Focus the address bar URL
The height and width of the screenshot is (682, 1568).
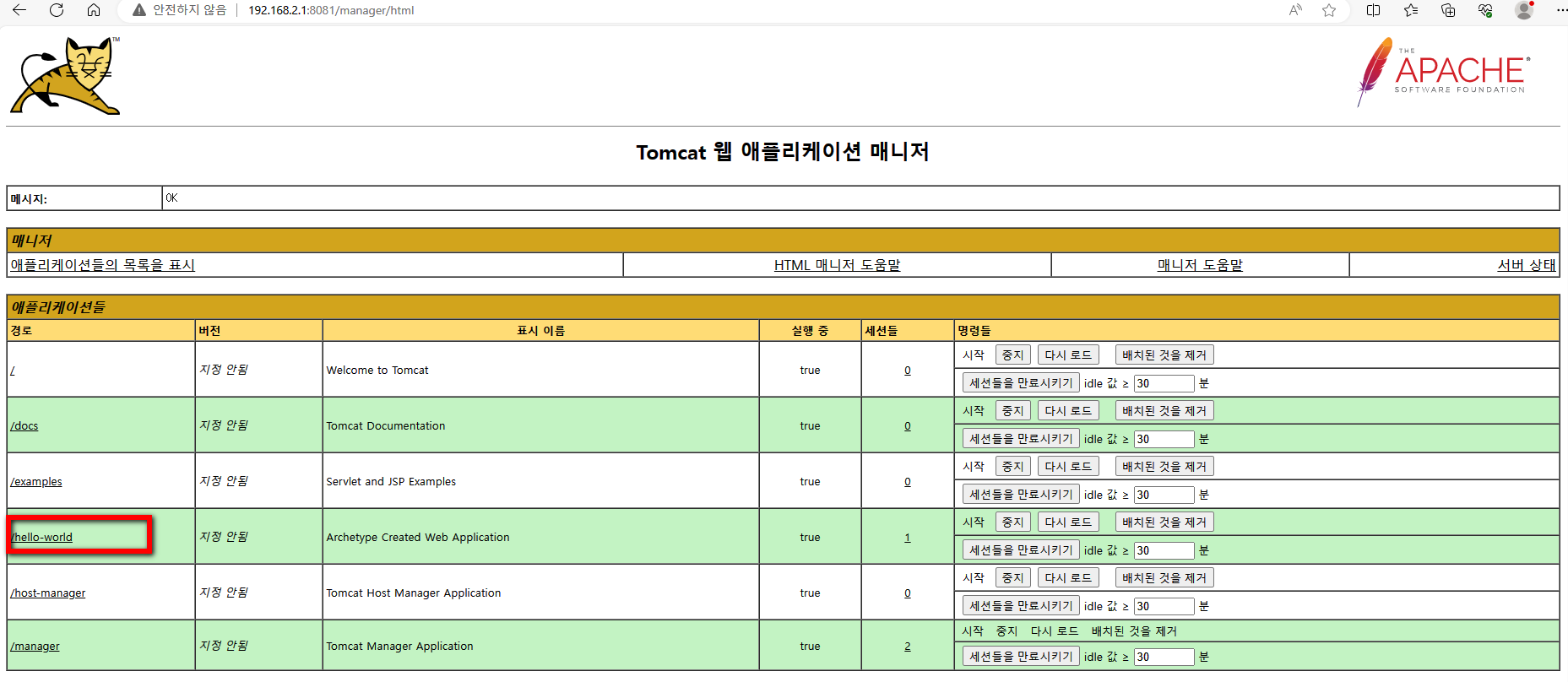pos(331,10)
